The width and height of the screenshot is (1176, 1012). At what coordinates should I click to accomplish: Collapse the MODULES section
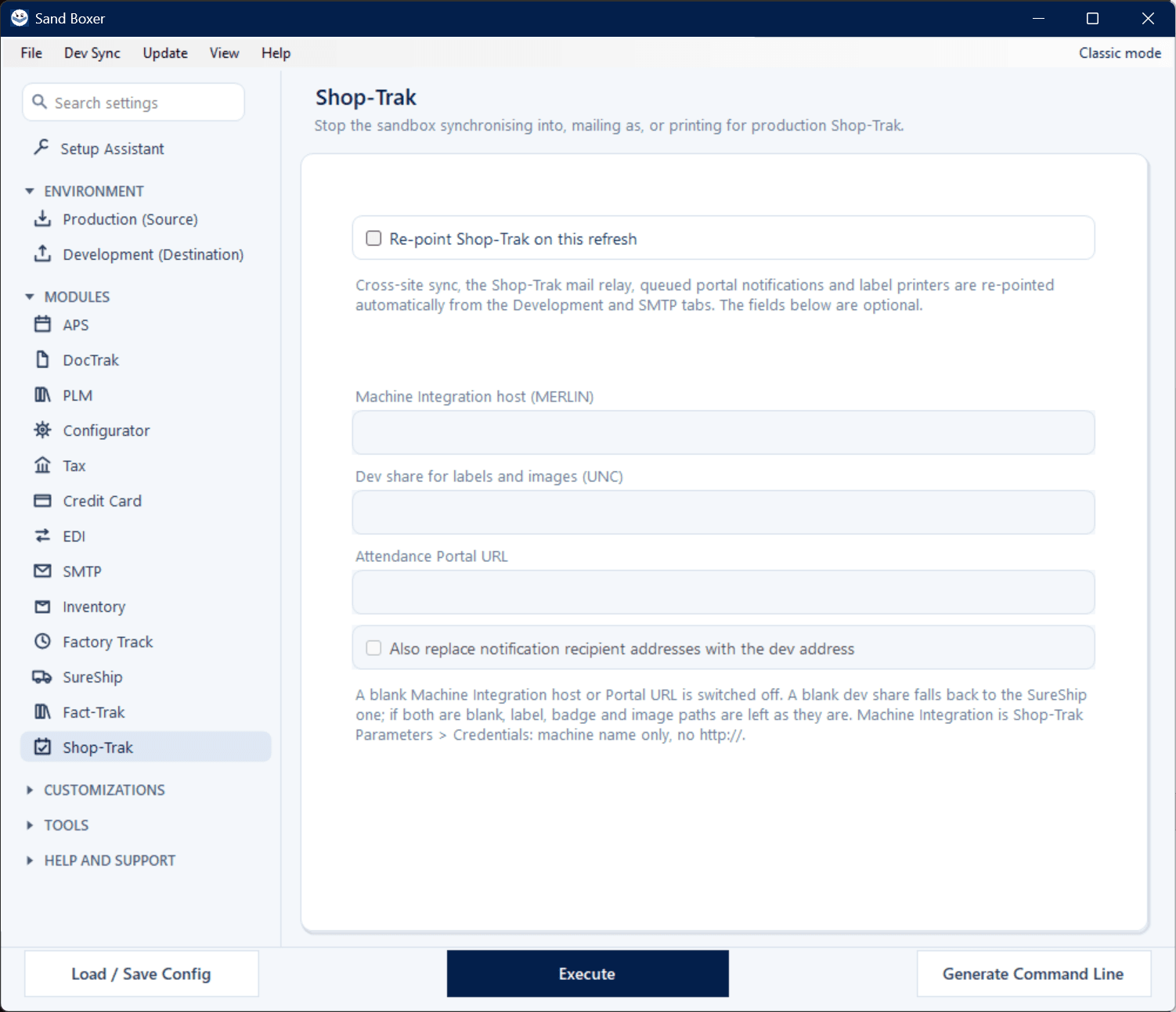tap(30, 297)
